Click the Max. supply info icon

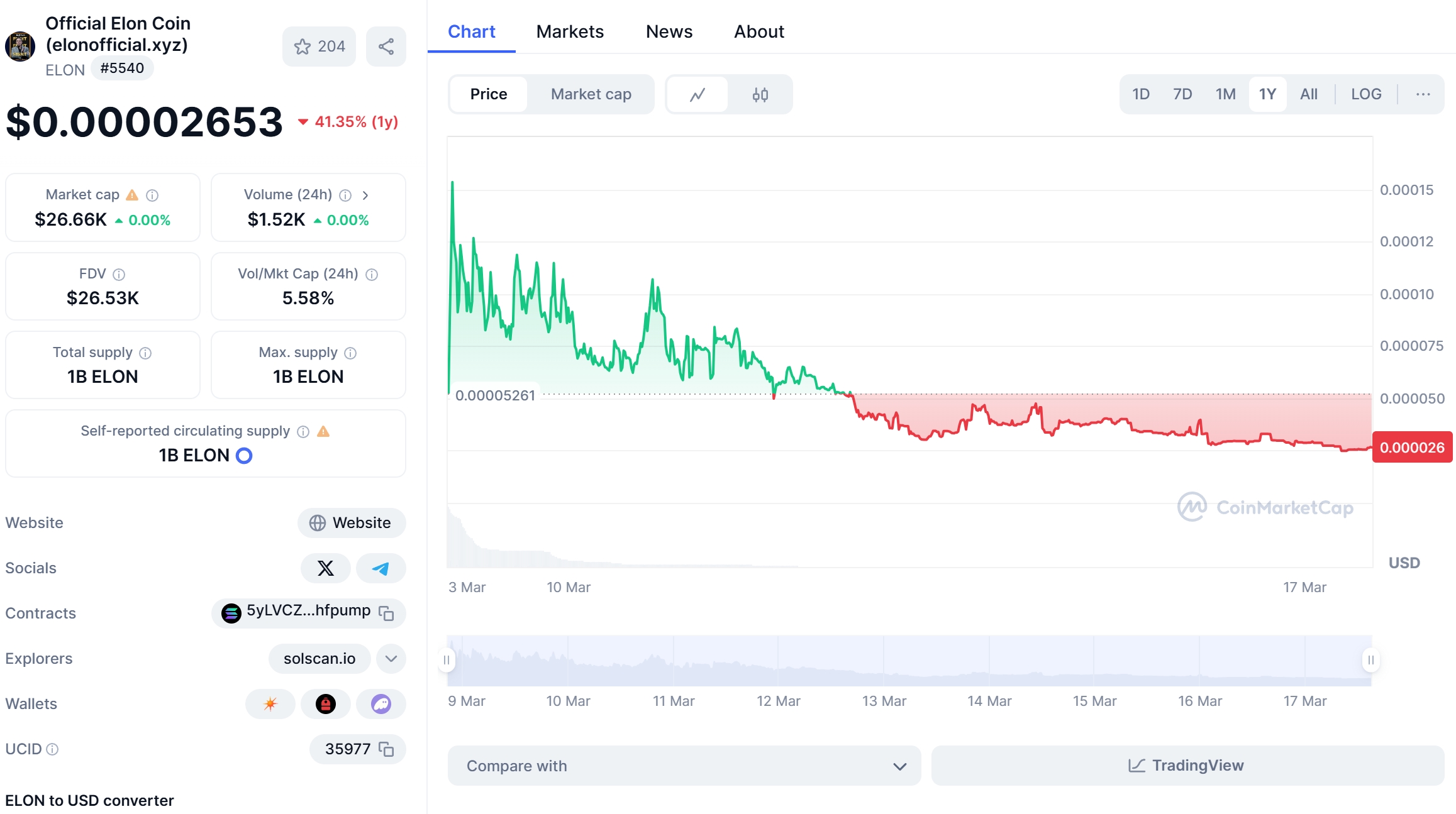[x=350, y=353]
